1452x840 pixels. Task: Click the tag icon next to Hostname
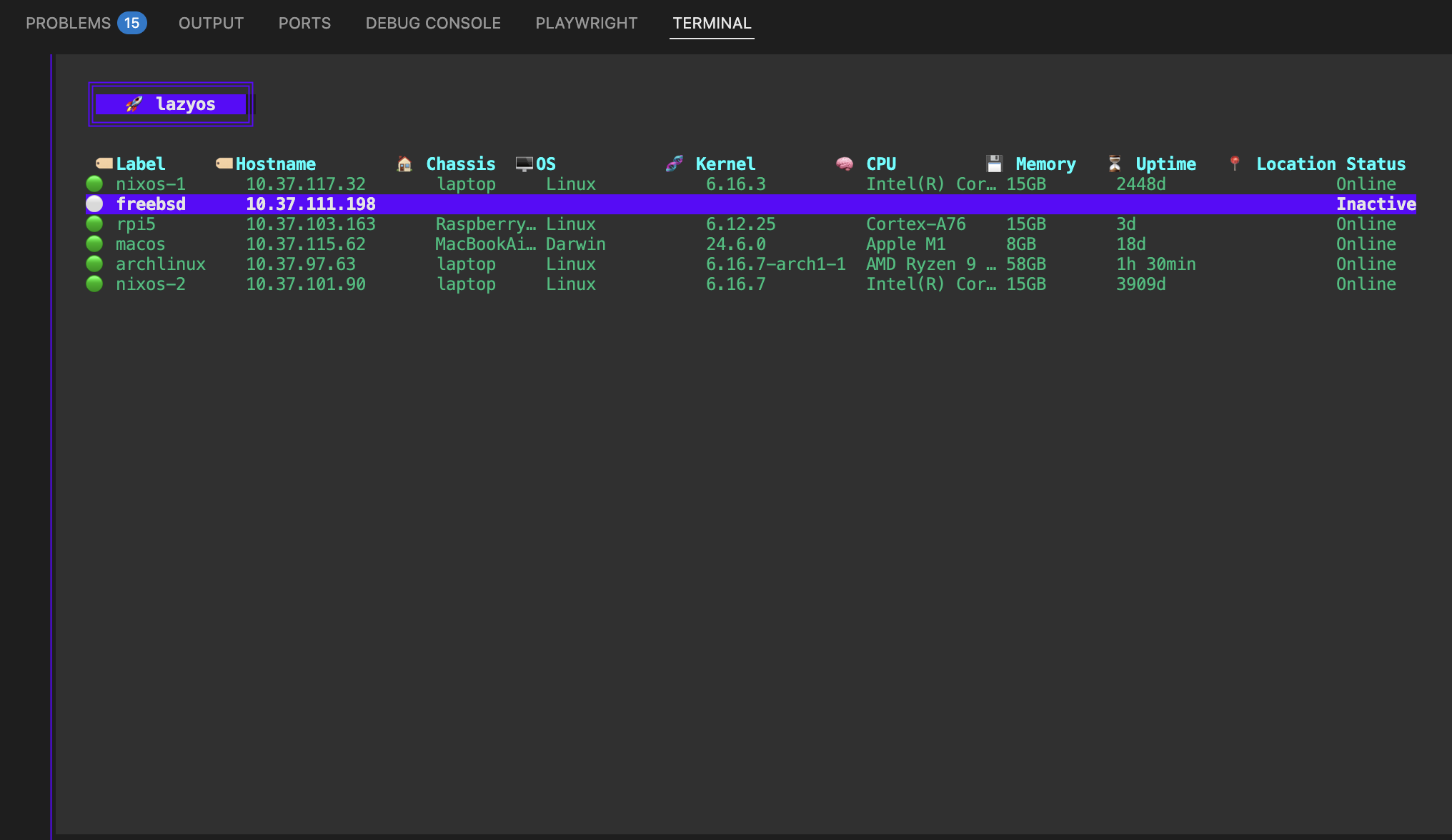224,164
